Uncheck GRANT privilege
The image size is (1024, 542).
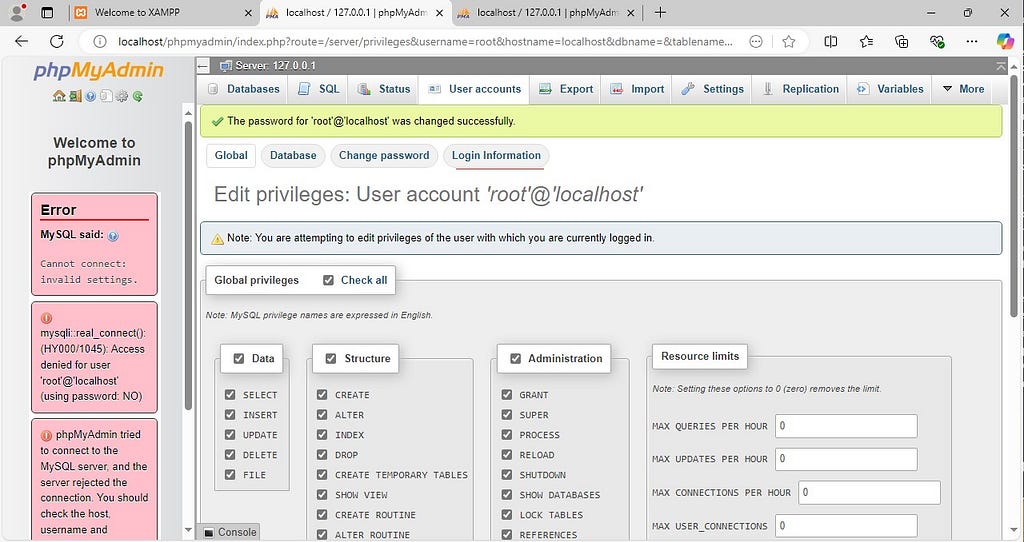[x=507, y=394]
